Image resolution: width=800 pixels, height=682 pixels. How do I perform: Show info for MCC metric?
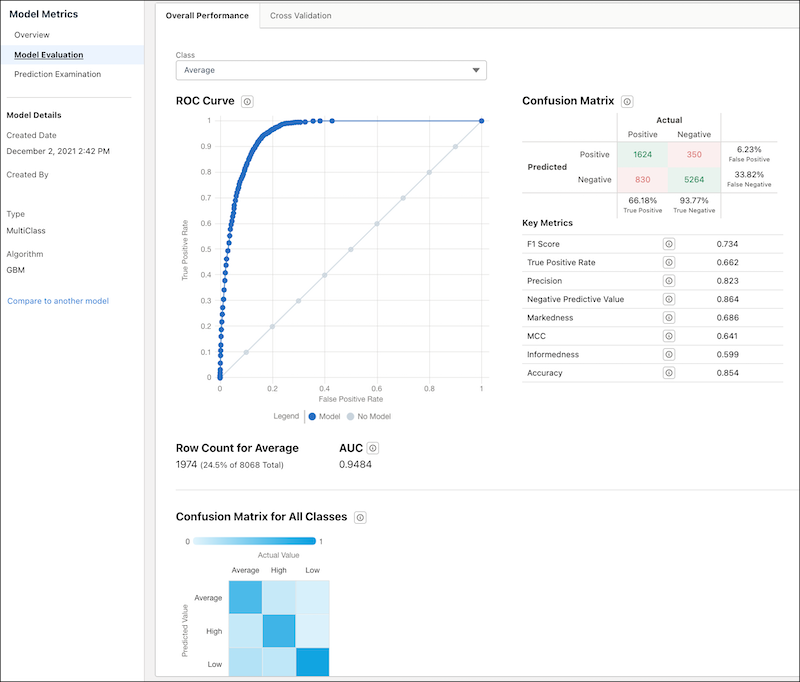click(x=669, y=336)
